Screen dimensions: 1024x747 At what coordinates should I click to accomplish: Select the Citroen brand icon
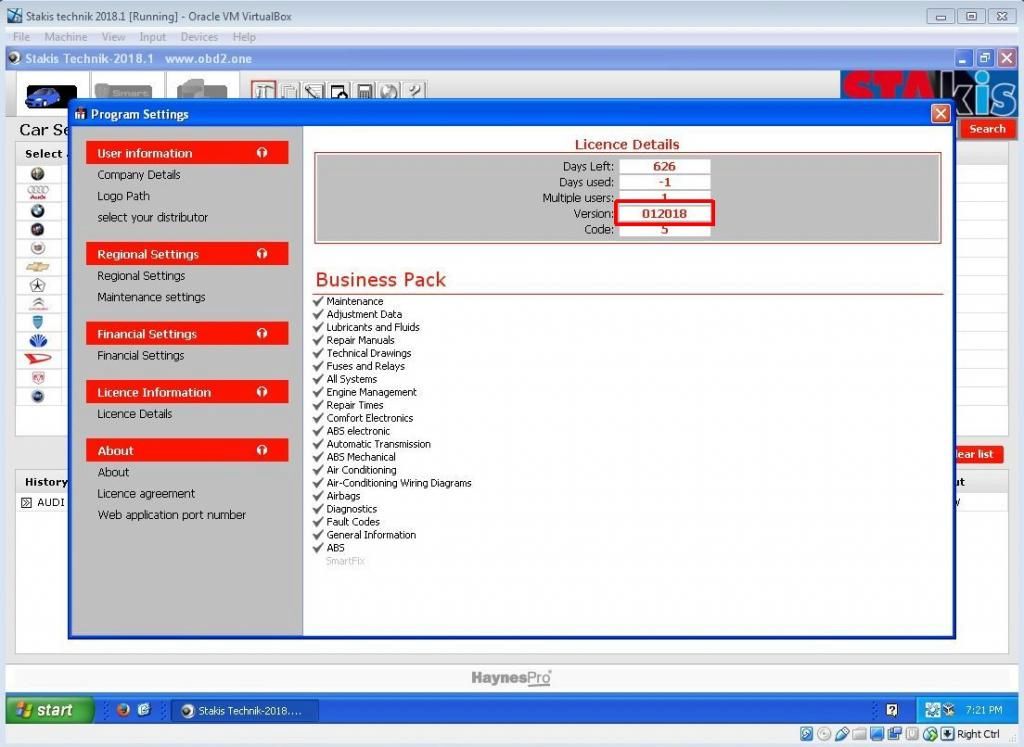click(x=37, y=302)
